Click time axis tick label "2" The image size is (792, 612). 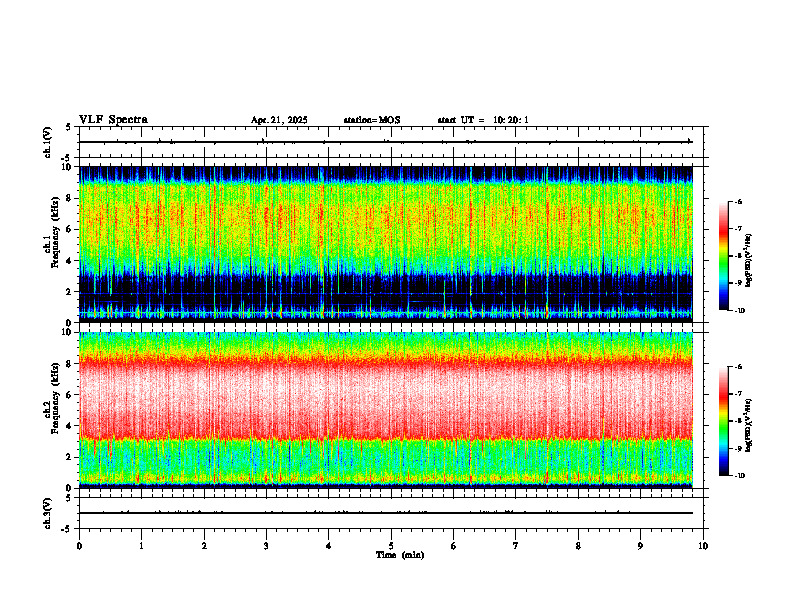coord(204,546)
